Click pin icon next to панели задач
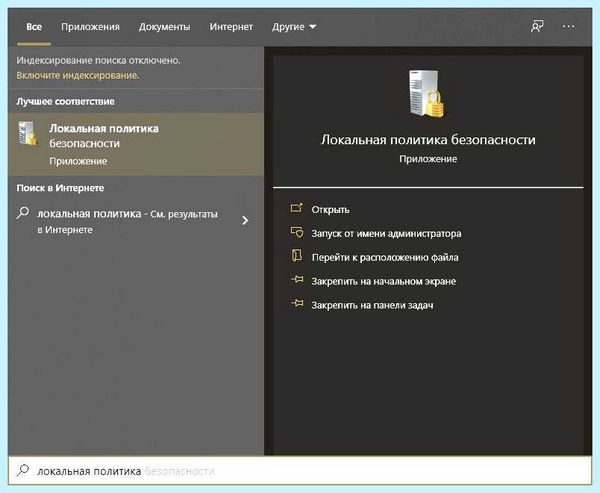The image size is (600, 493). point(297,304)
